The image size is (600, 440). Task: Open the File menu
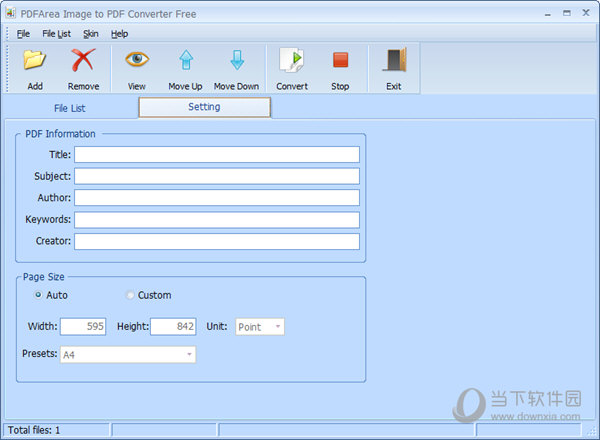23,34
